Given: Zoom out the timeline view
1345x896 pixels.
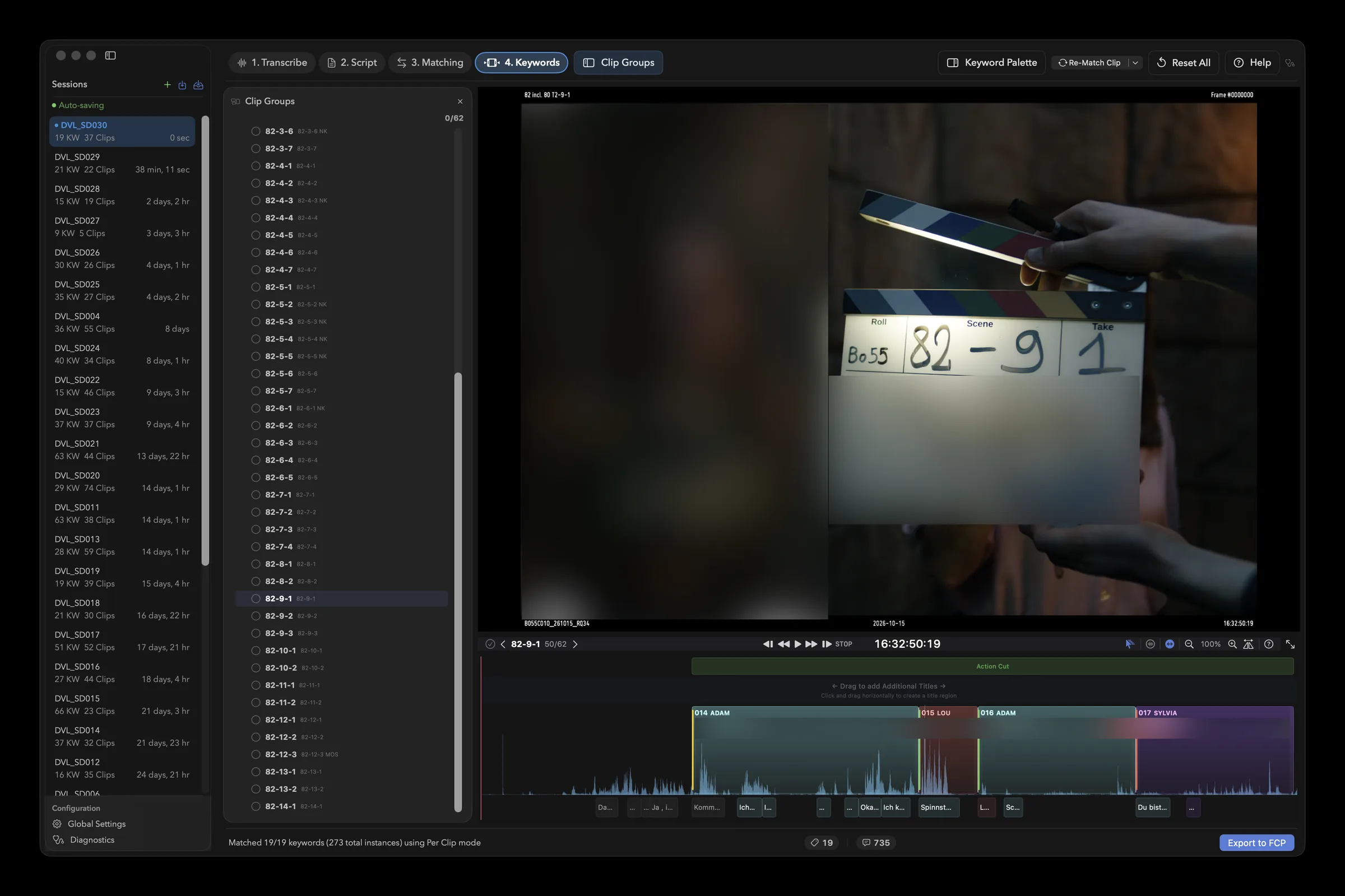Looking at the screenshot, I should pos(1189,644).
